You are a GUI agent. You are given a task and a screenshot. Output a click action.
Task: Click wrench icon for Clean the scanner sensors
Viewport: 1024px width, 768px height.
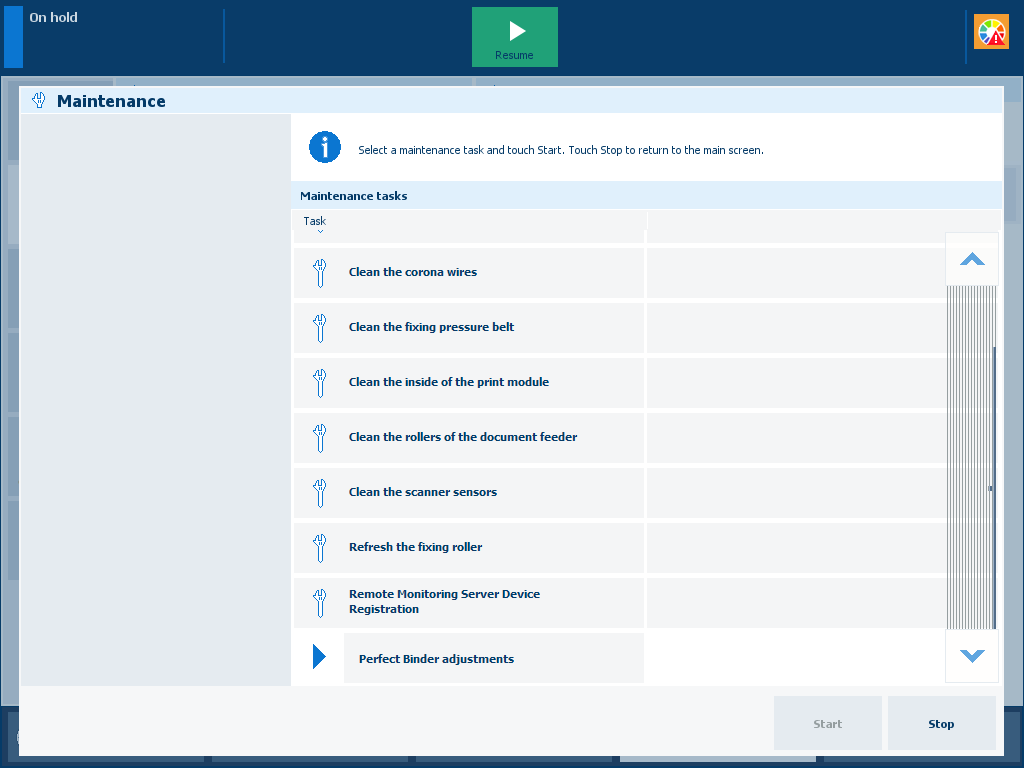[320, 492]
